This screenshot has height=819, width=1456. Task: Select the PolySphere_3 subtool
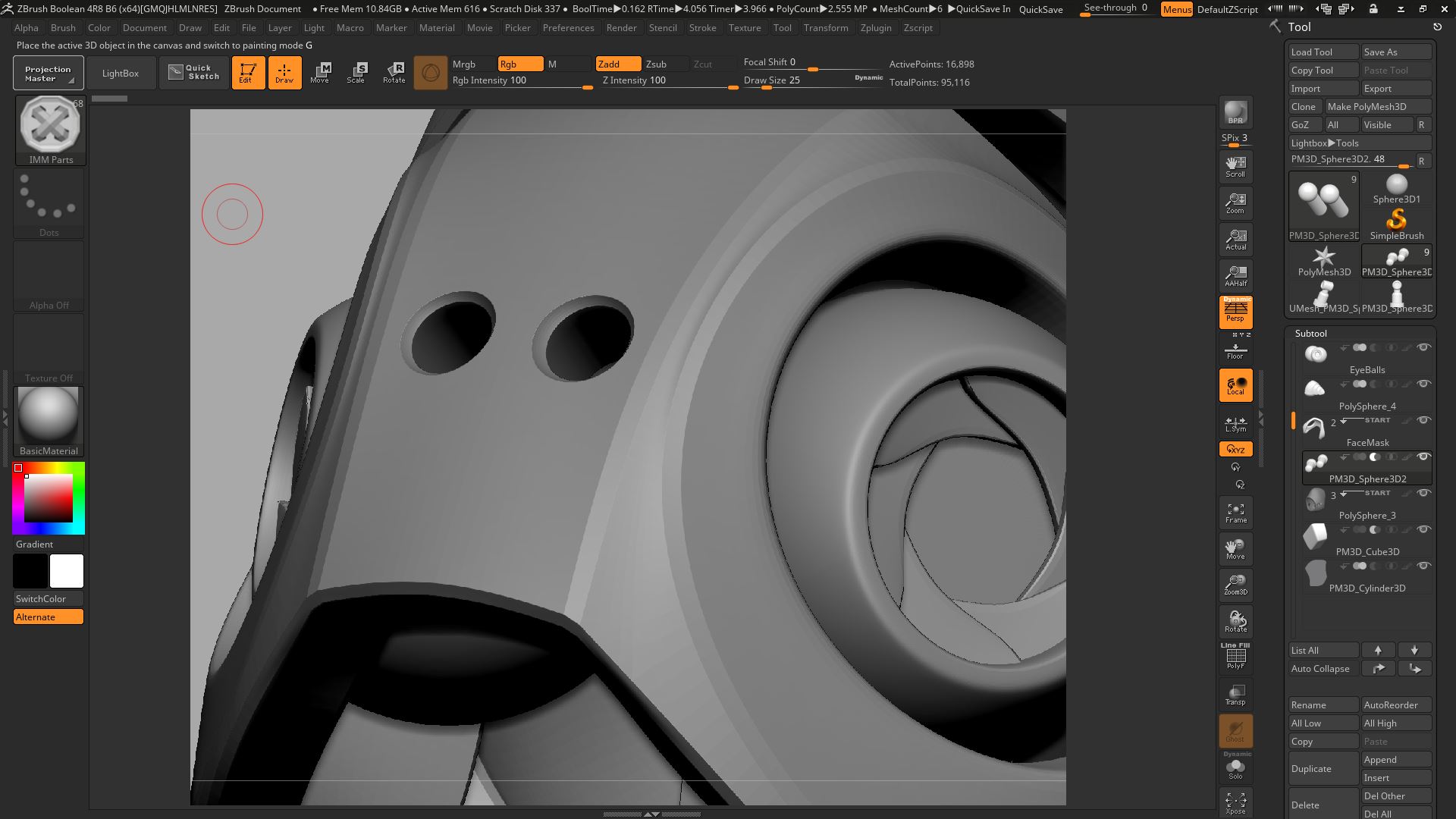click(x=1367, y=504)
